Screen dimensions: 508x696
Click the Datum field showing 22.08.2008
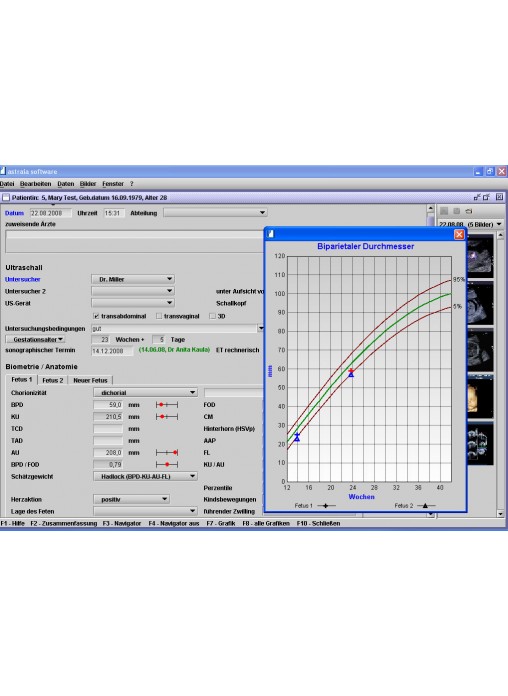click(51, 213)
